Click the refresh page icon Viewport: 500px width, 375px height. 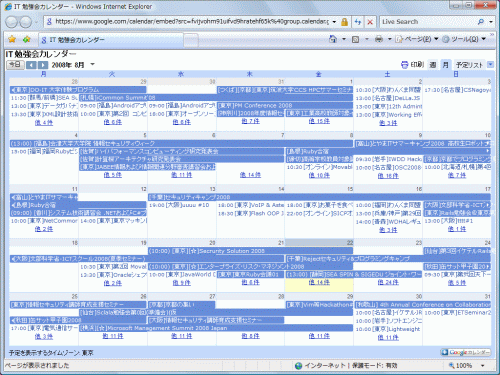pyautogui.click(x=358, y=22)
